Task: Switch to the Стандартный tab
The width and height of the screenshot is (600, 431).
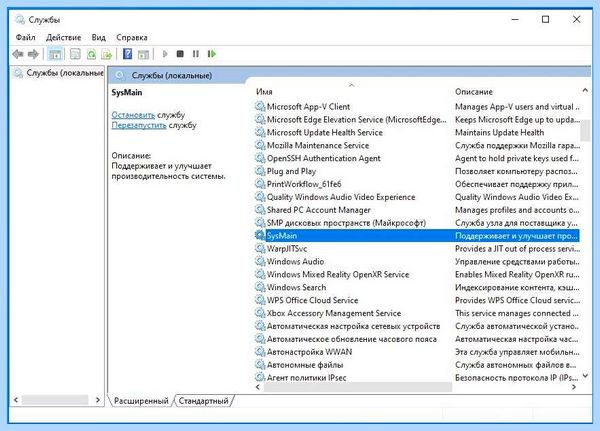Action: 204,401
